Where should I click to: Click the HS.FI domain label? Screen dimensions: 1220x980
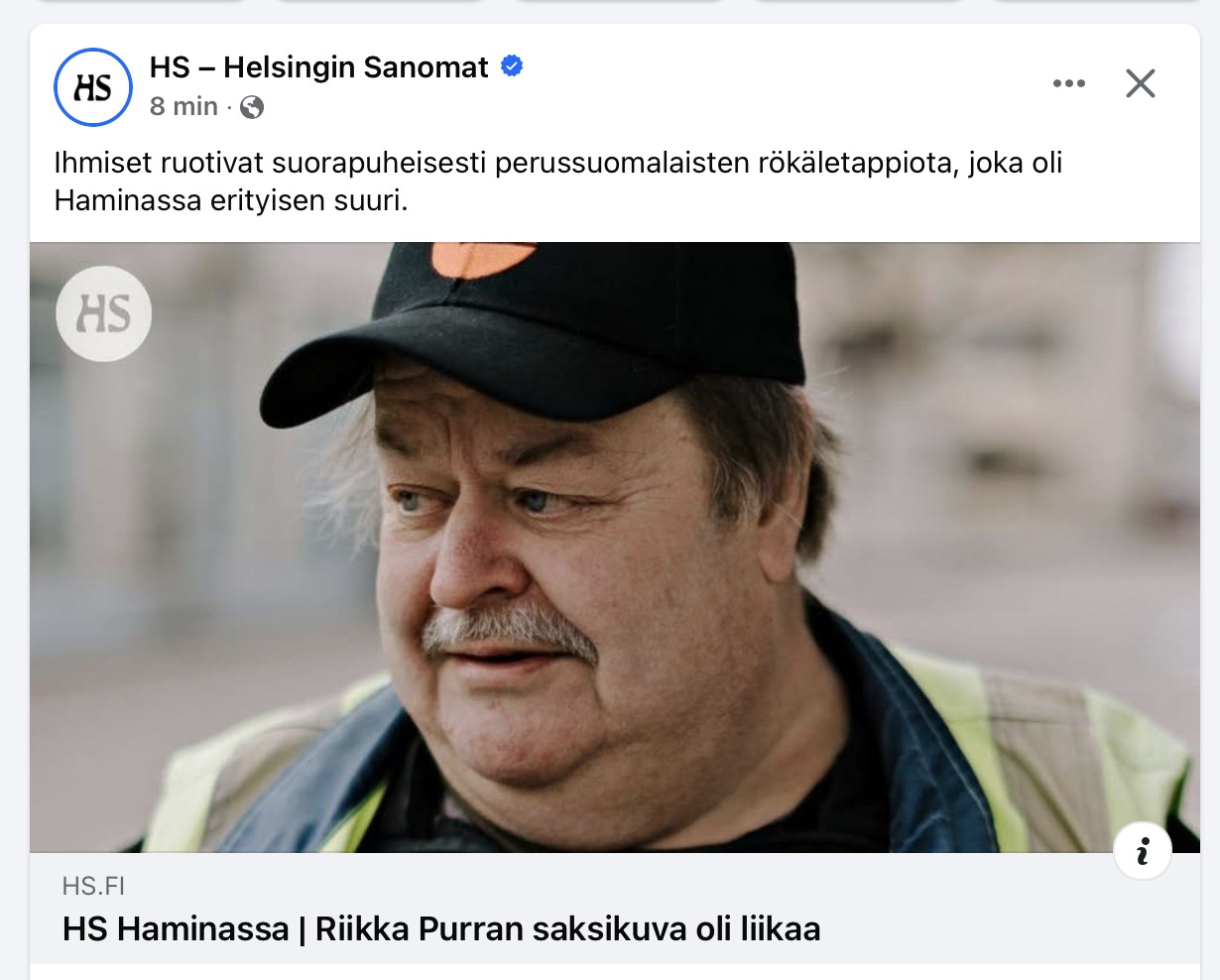click(93, 886)
